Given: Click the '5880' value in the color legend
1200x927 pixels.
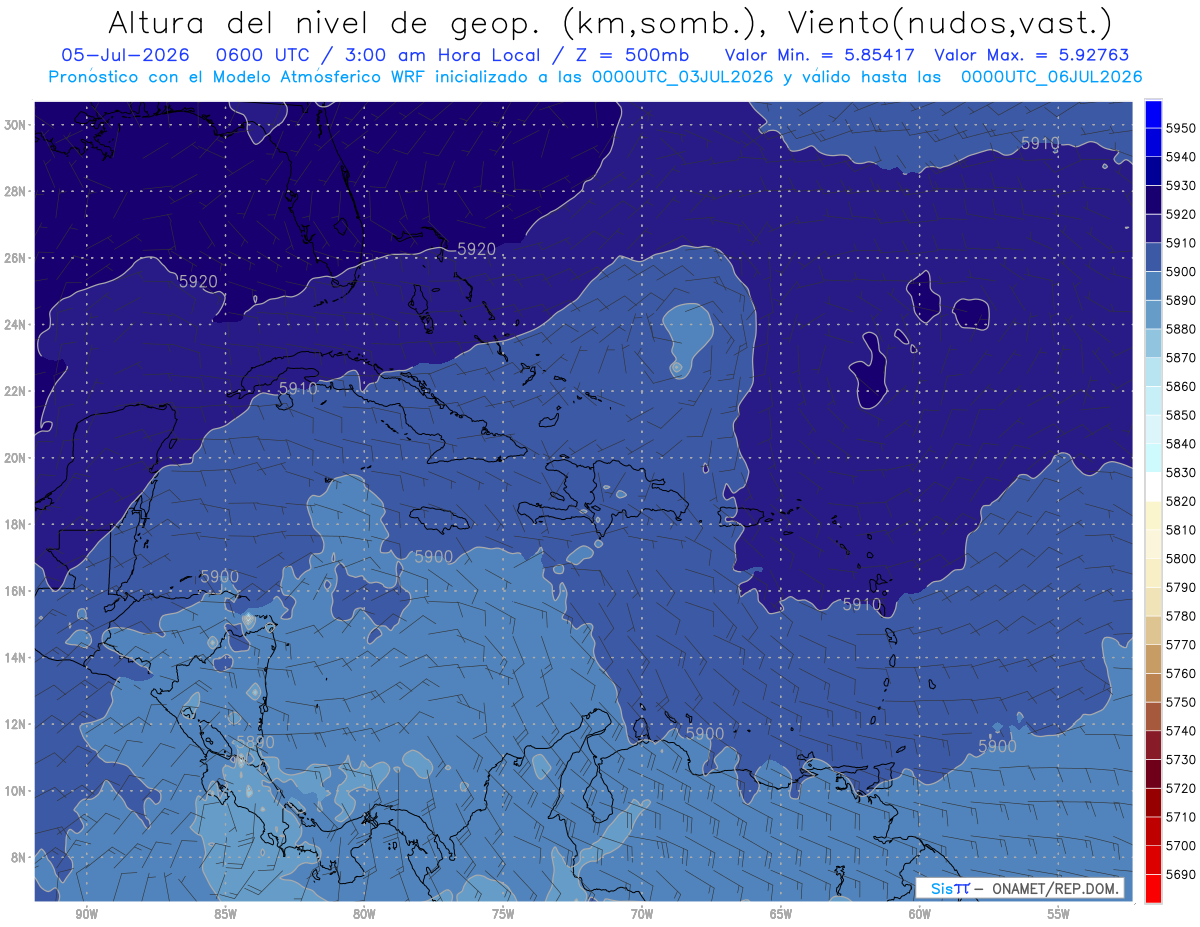Looking at the screenshot, I should point(1182,329).
